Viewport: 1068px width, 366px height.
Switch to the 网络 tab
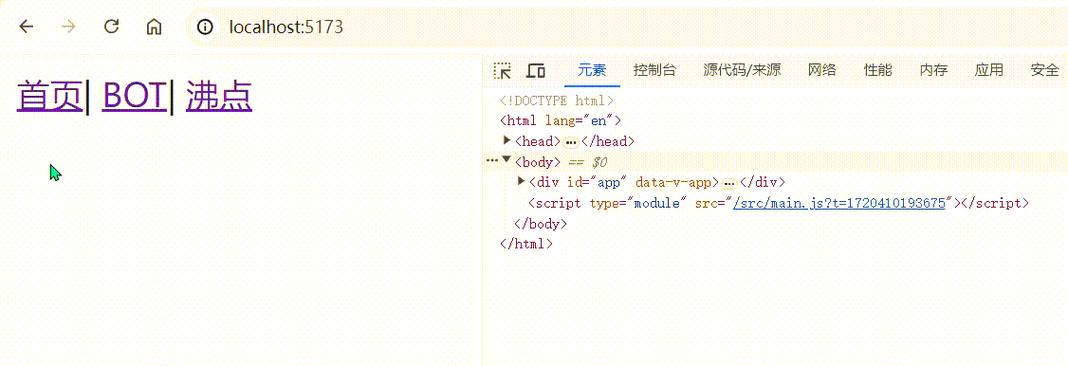click(822, 70)
